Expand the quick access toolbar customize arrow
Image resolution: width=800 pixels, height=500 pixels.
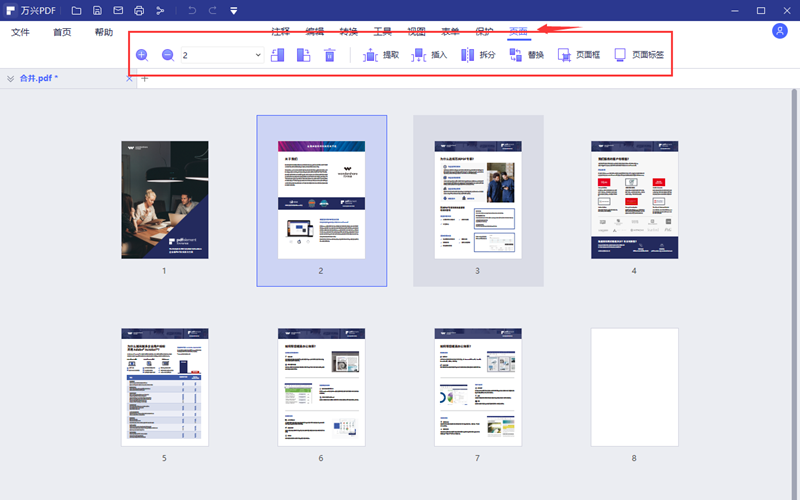(233, 11)
